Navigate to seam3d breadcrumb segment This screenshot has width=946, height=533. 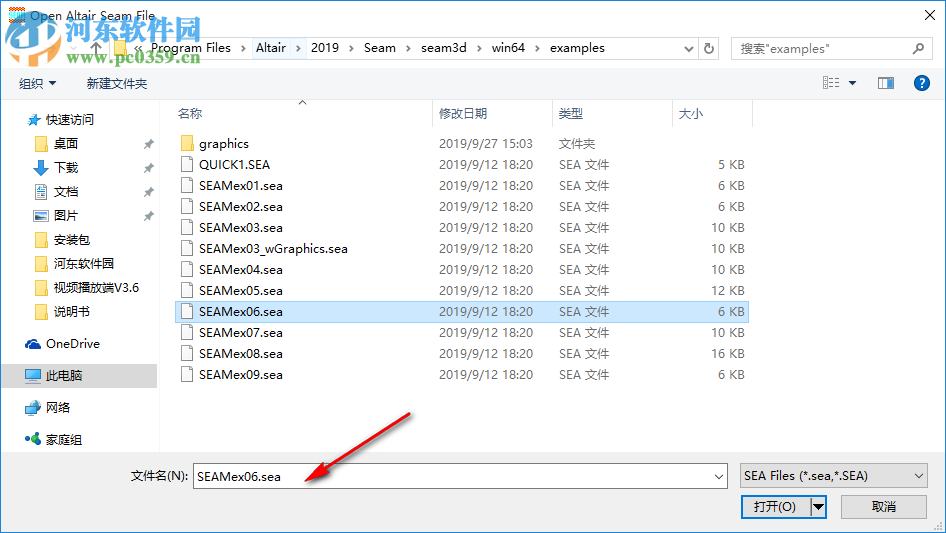[443, 48]
